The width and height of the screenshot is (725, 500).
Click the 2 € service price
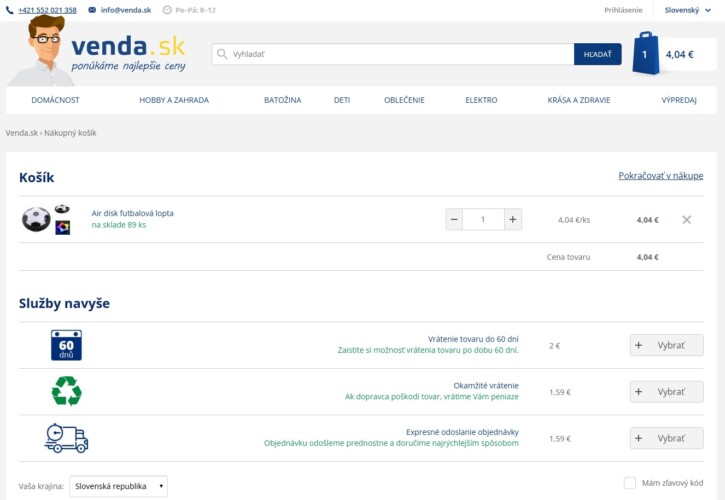tap(554, 346)
